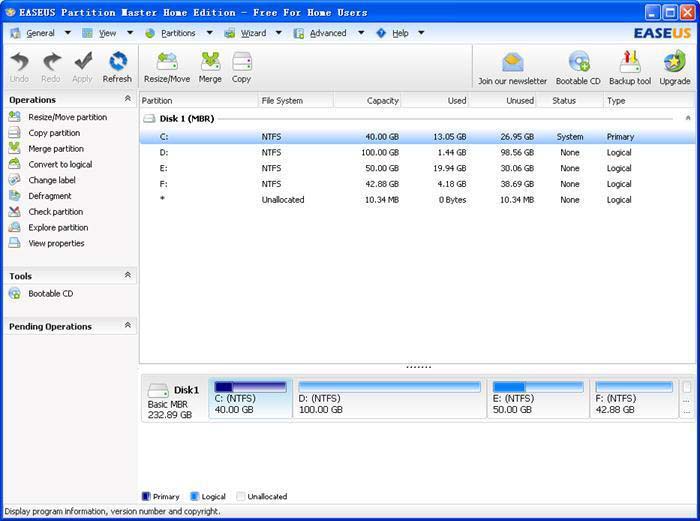The width and height of the screenshot is (700, 521).
Task: Click Defragment in Operations panel
Action: (49, 196)
